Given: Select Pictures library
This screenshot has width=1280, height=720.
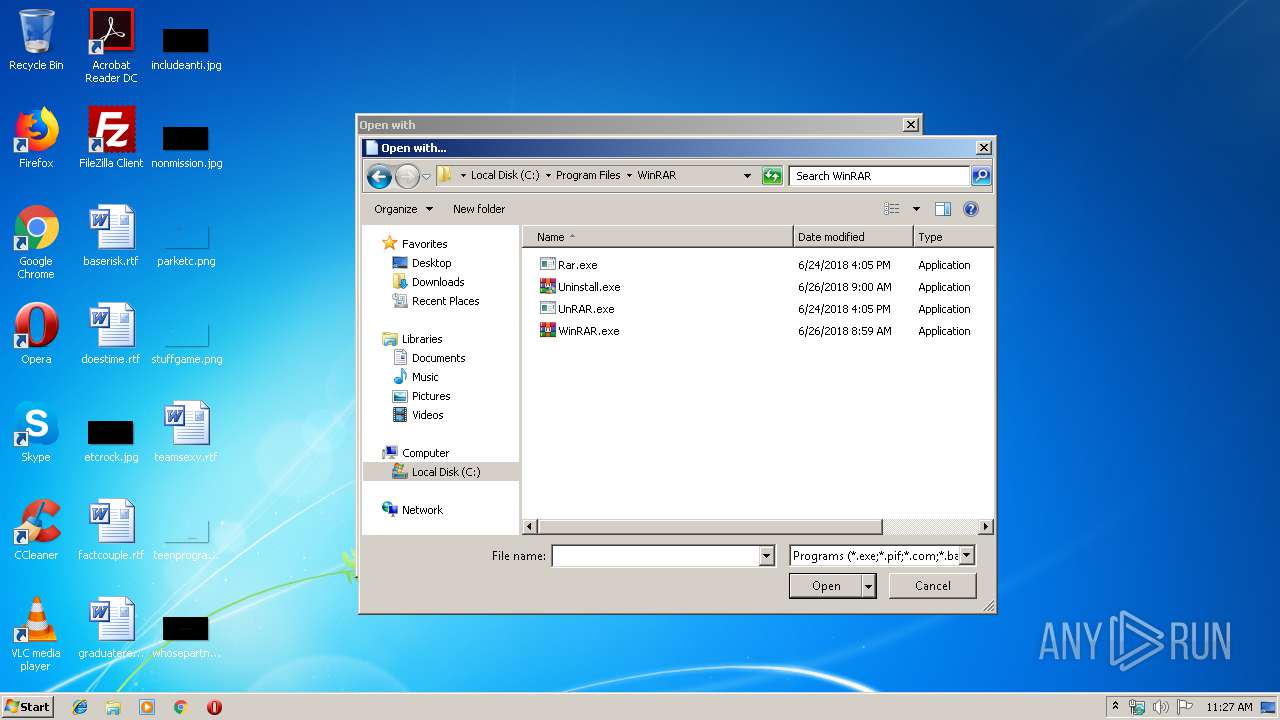Looking at the screenshot, I should pyautogui.click(x=431, y=396).
